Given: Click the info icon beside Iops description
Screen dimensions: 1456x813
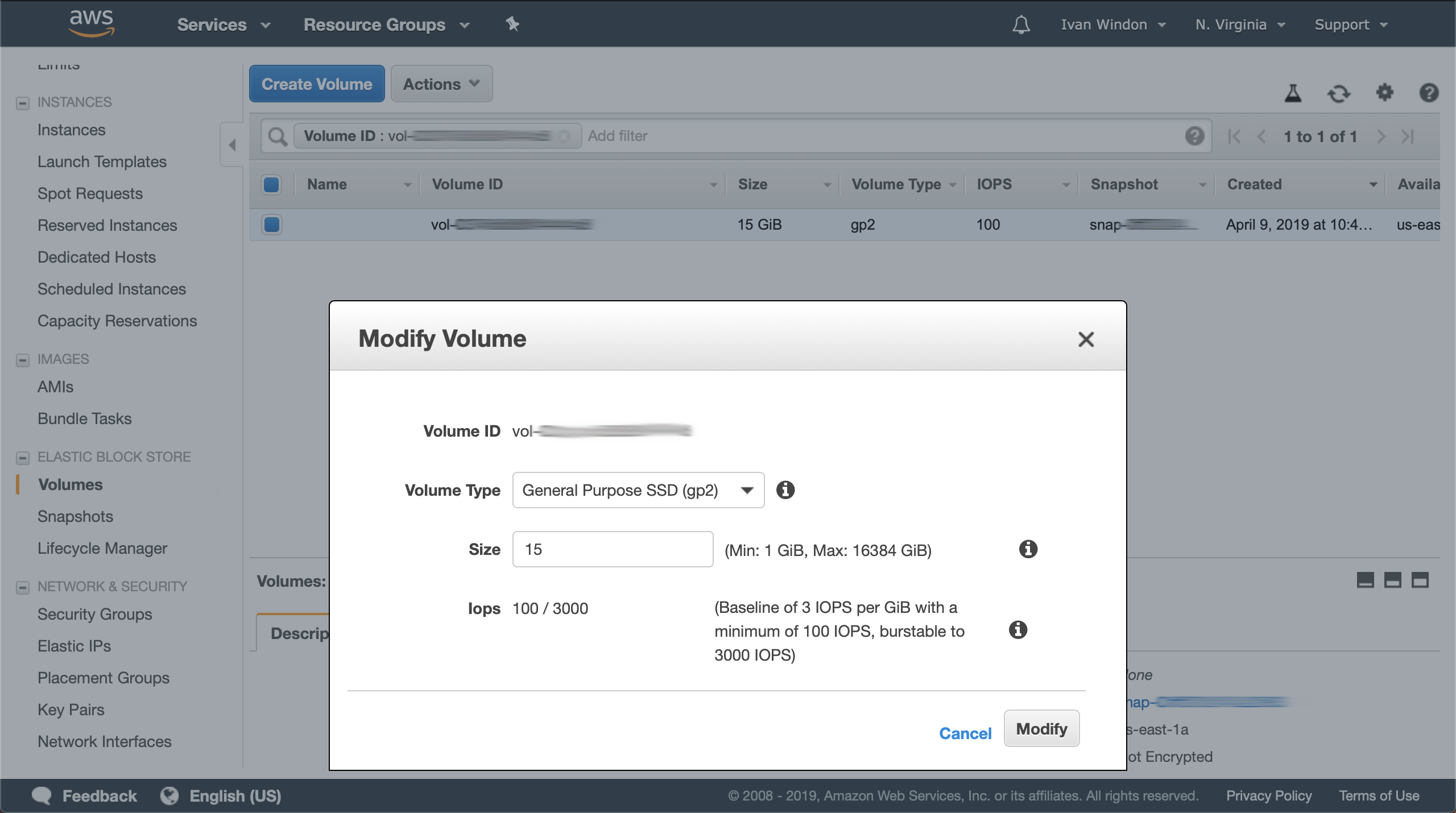Looking at the screenshot, I should (x=1017, y=629).
